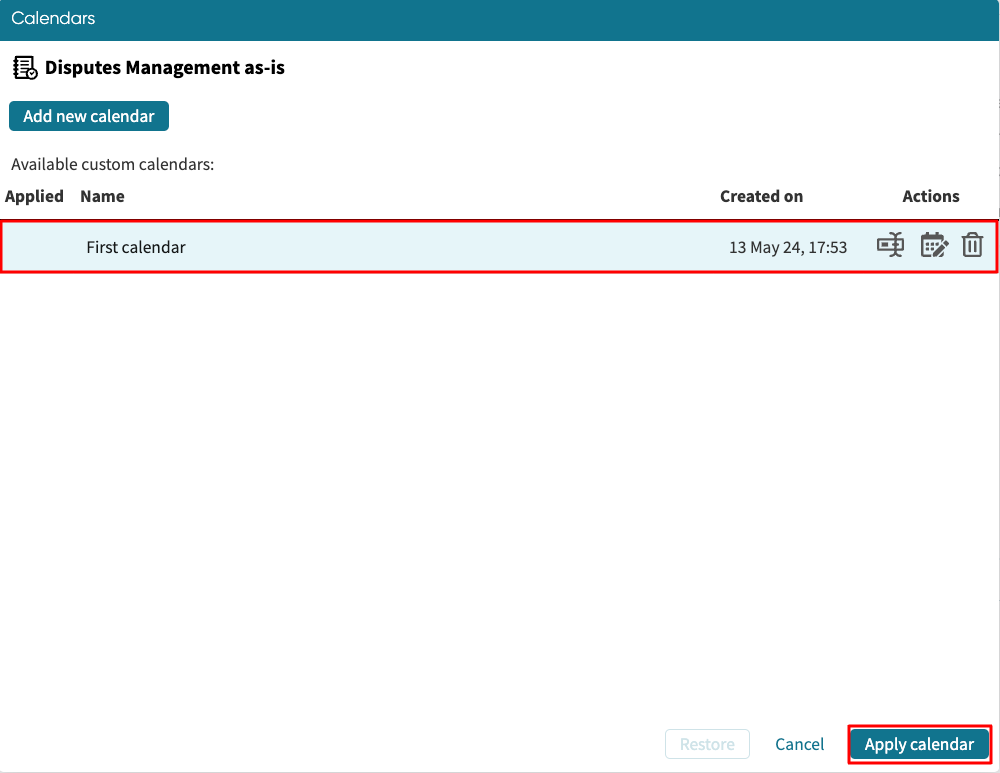Select the First calendar row
1000x773 pixels.
point(400,246)
